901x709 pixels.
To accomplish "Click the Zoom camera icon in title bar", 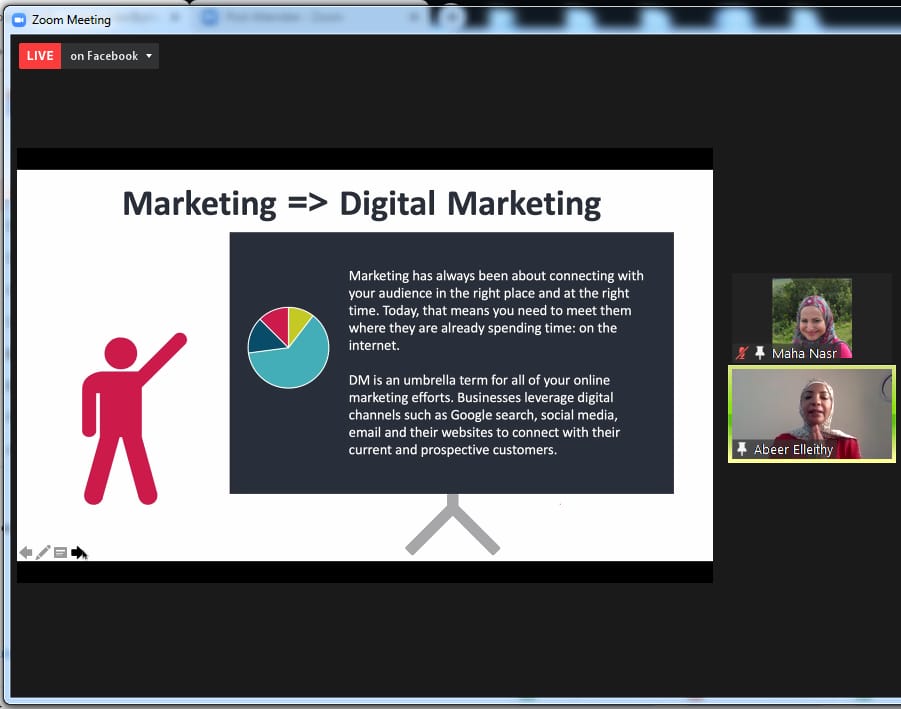I will pyautogui.click(x=18, y=19).
